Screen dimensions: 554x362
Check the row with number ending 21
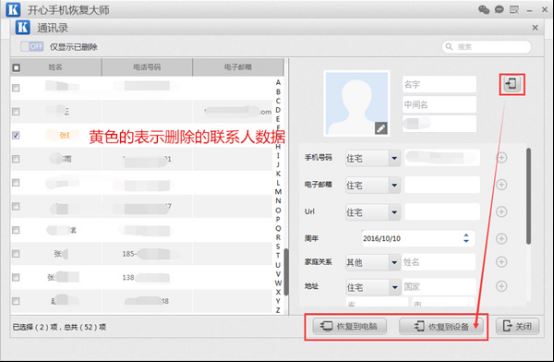coord(16,159)
